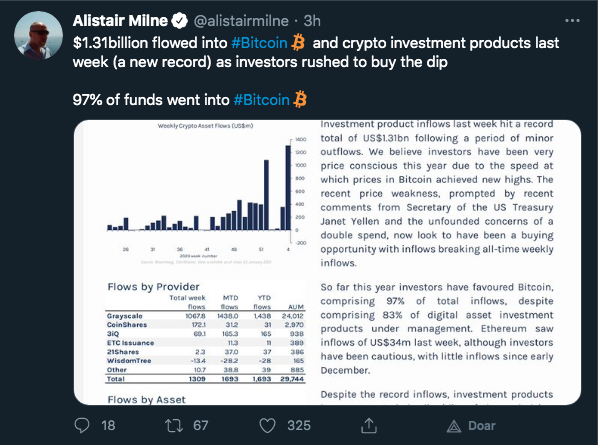This screenshot has width=598, height=445.
Task: Click the #Bitcoin hashtag after '97% of funds'
Action: 262,100
